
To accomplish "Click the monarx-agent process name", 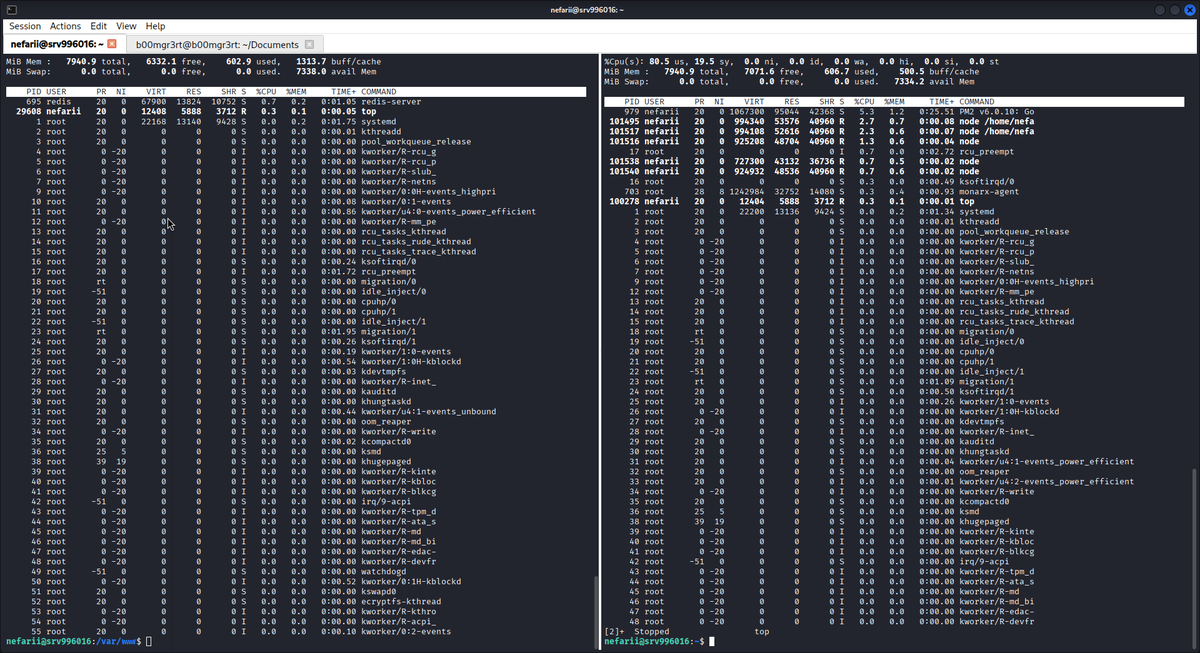I will coord(988,192).
